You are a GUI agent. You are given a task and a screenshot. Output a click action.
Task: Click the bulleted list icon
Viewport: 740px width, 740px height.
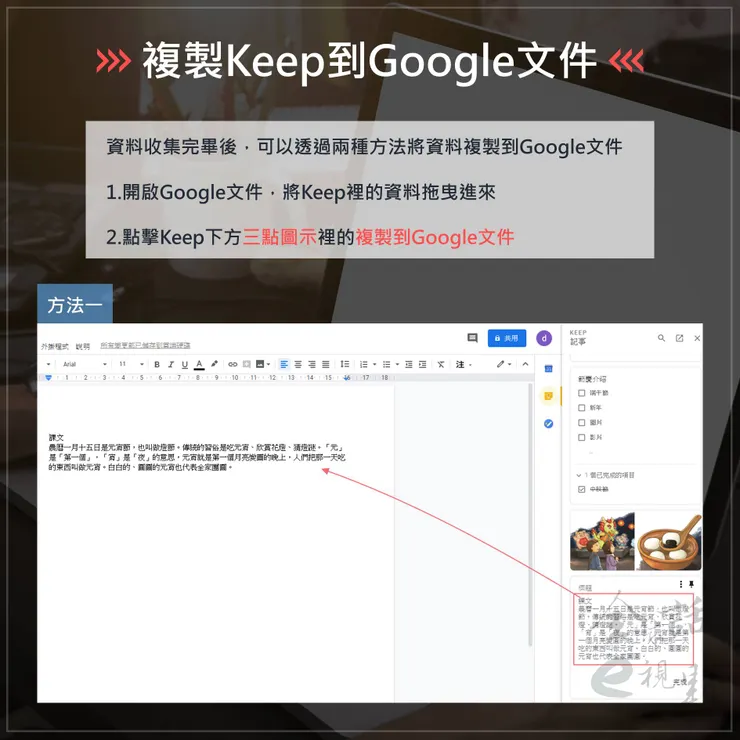tap(387, 364)
